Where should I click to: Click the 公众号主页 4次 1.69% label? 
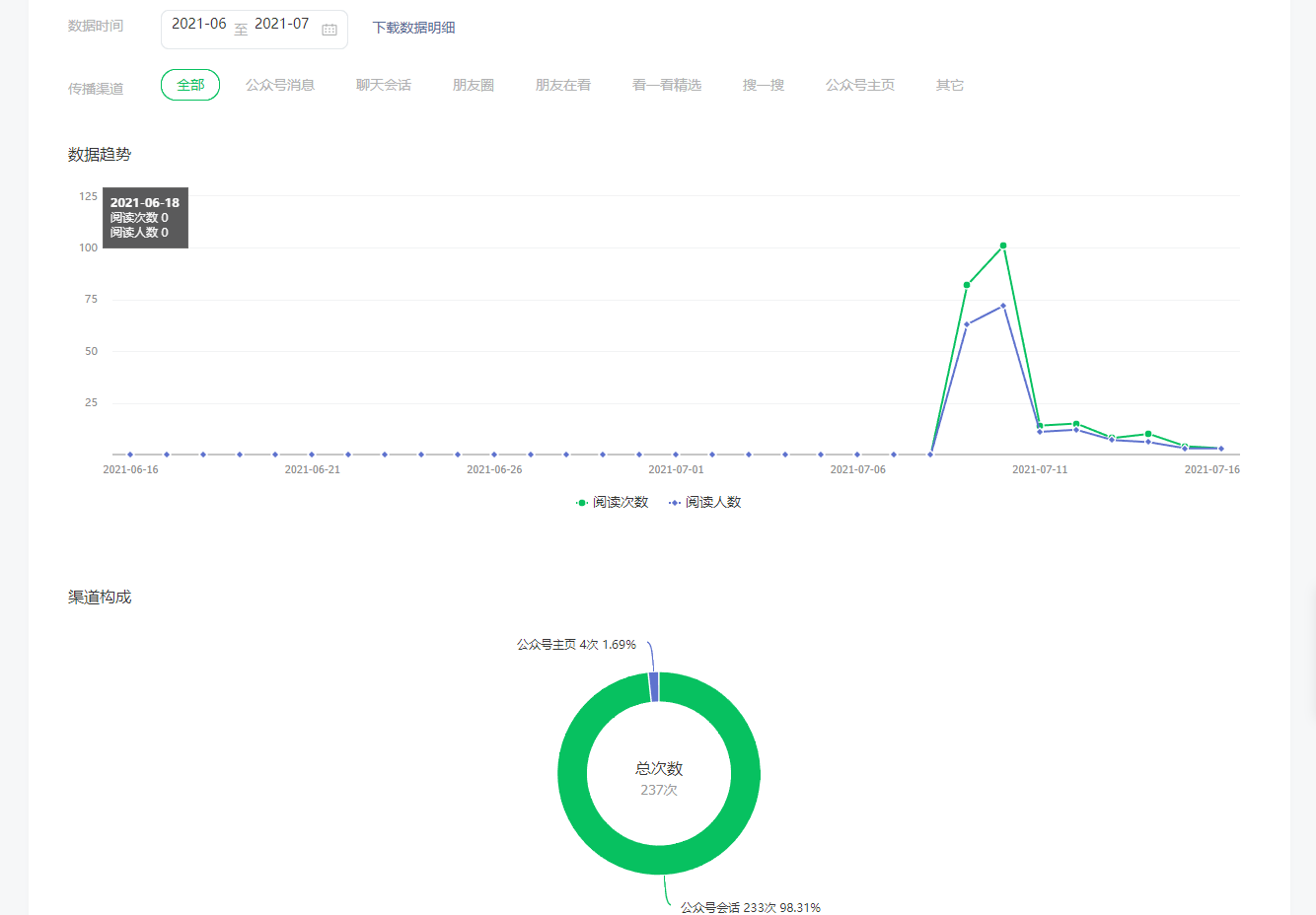pos(576,645)
